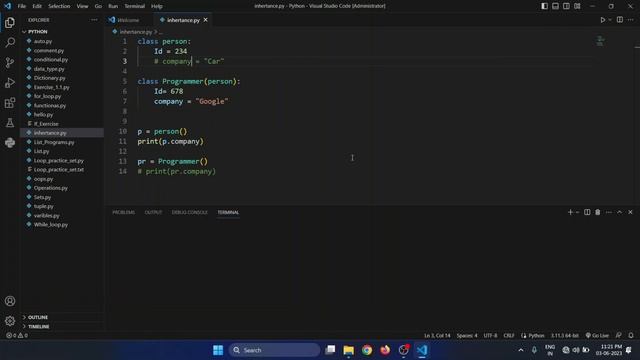
Task: Maximize the panel size chevron
Action: 620,212
